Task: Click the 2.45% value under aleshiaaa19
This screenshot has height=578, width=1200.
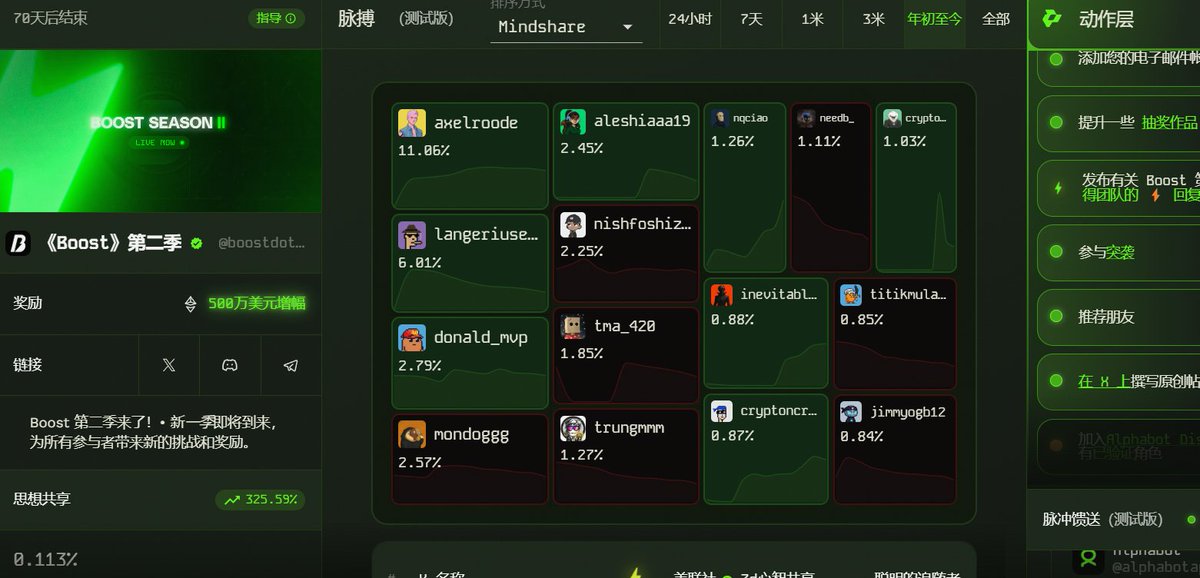Action: [x=582, y=148]
